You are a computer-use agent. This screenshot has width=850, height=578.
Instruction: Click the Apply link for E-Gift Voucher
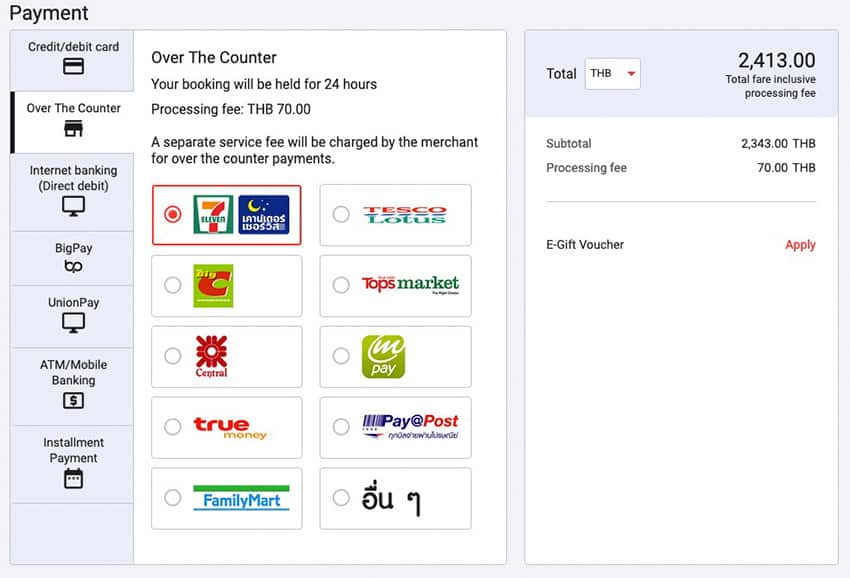[800, 245]
